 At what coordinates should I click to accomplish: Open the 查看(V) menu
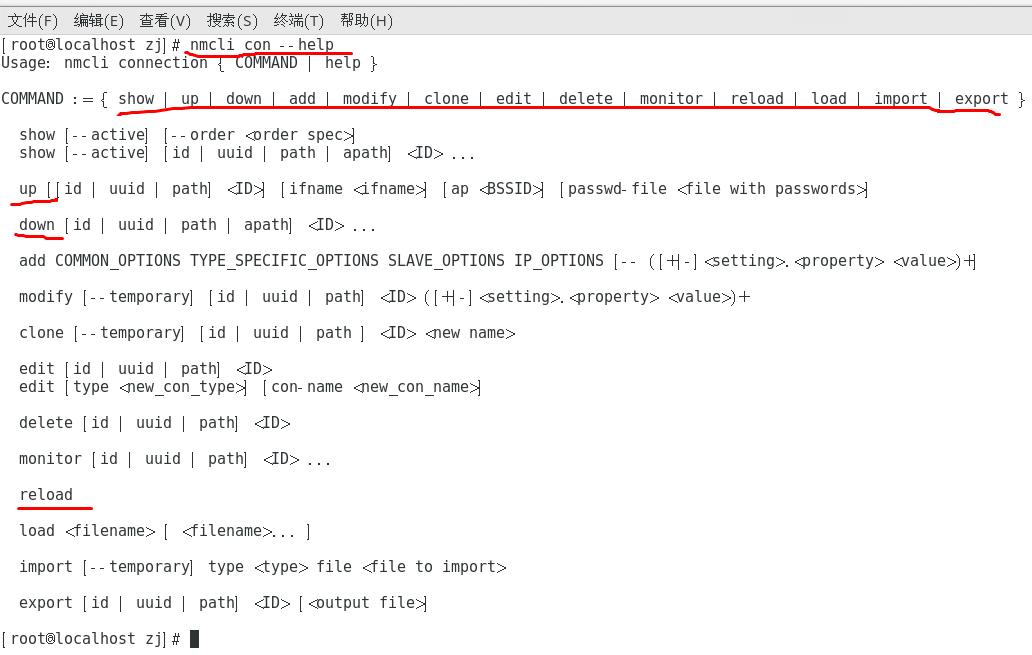pyautogui.click(x=165, y=20)
